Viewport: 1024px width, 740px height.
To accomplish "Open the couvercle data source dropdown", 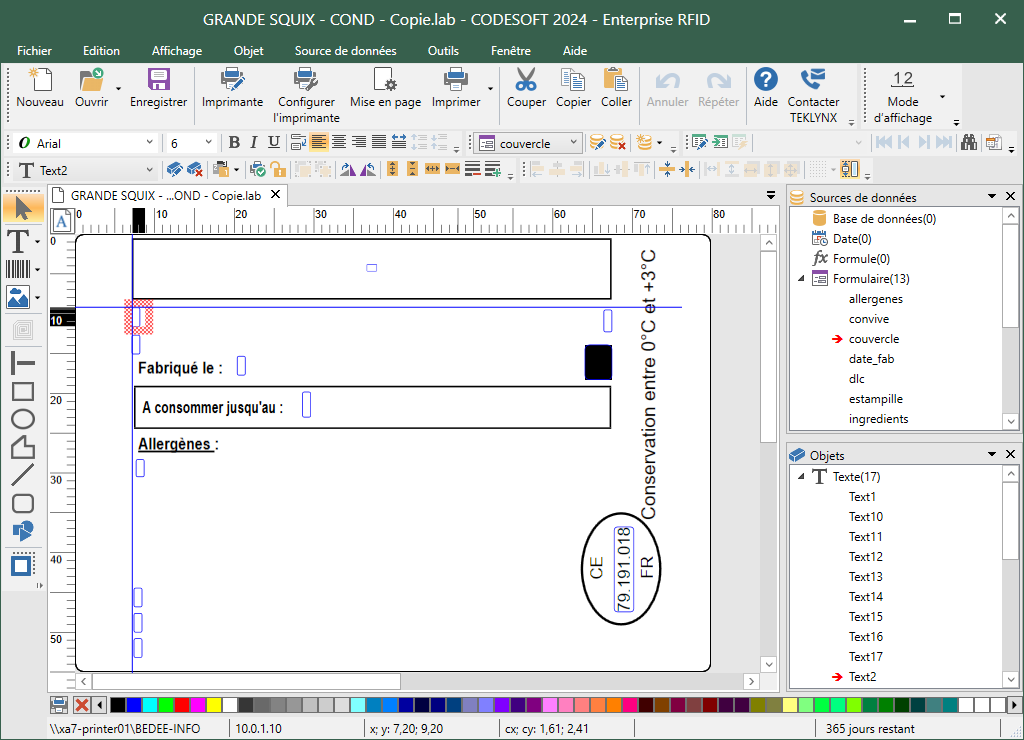I will [574, 143].
